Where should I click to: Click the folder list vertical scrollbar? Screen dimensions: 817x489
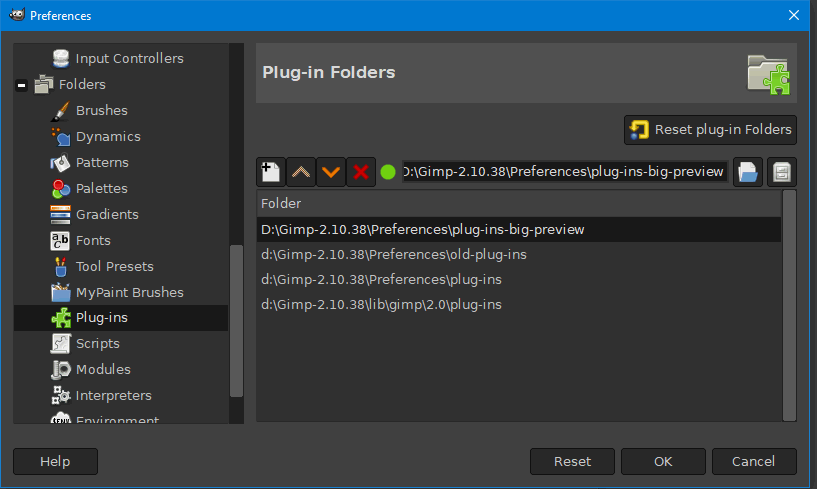click(789, 305)
